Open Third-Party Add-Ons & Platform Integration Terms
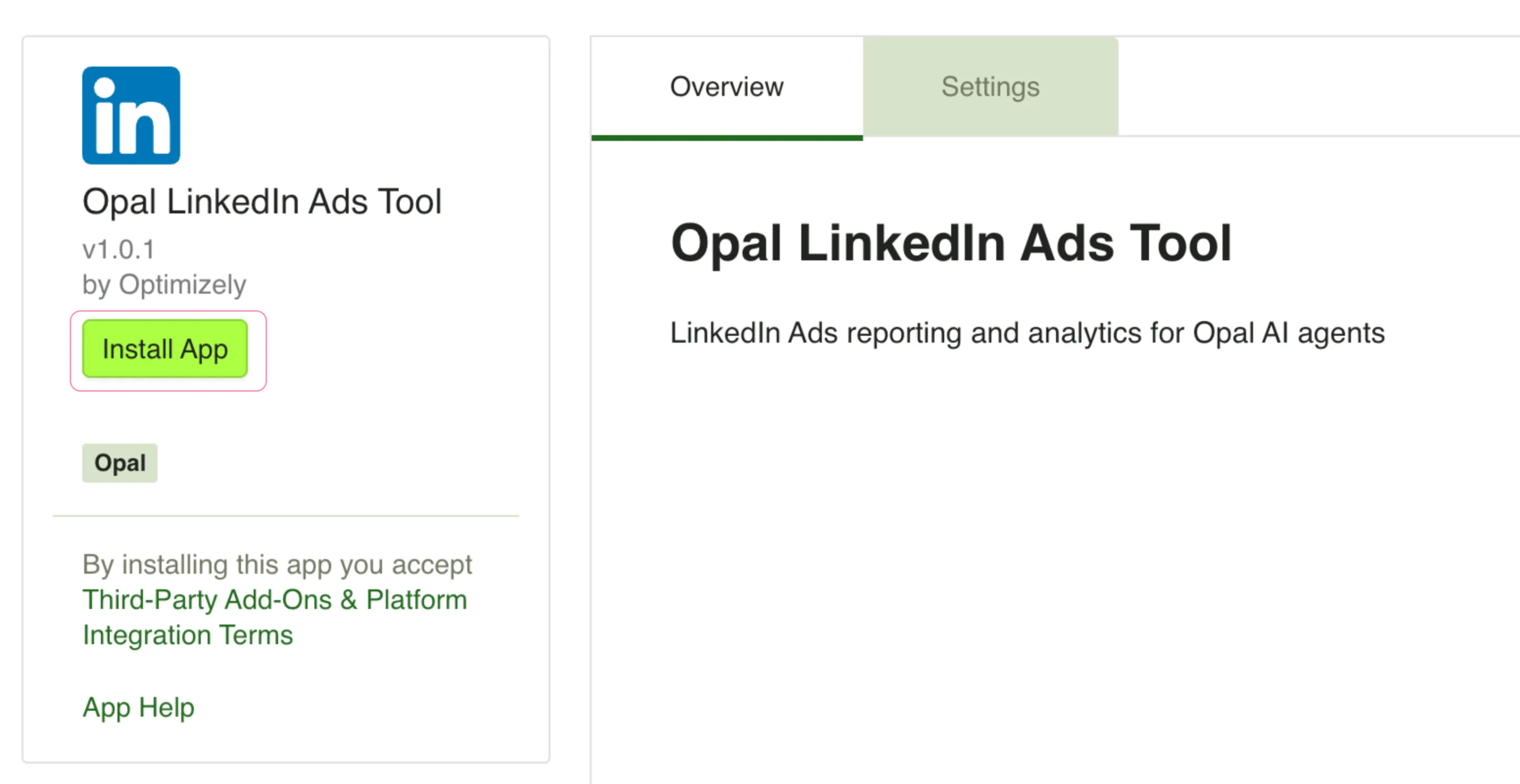Image resolution: width=1520 pixels, height=784 pixels. pos(274,617)
